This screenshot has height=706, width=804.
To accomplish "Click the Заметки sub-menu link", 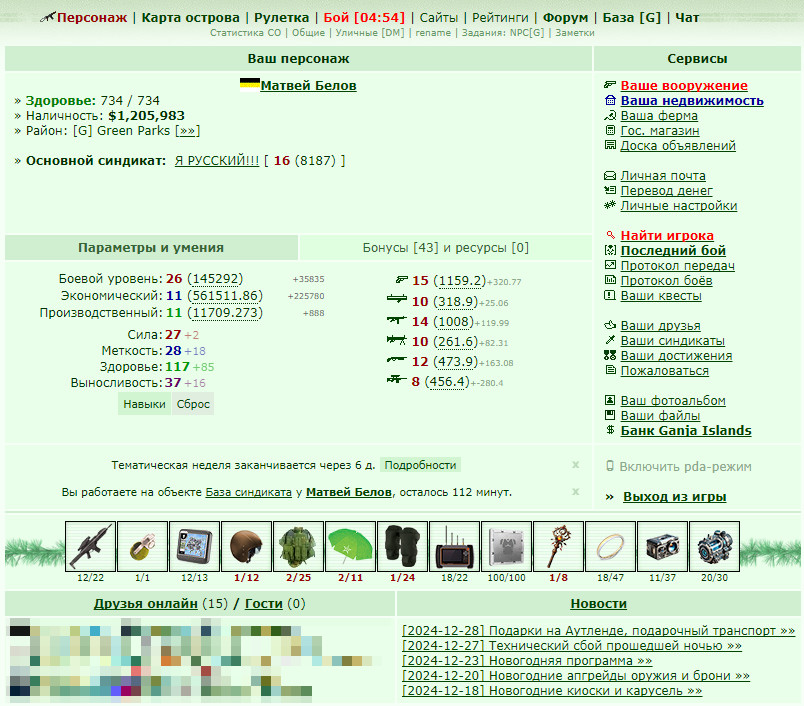I will click(575, 33).
